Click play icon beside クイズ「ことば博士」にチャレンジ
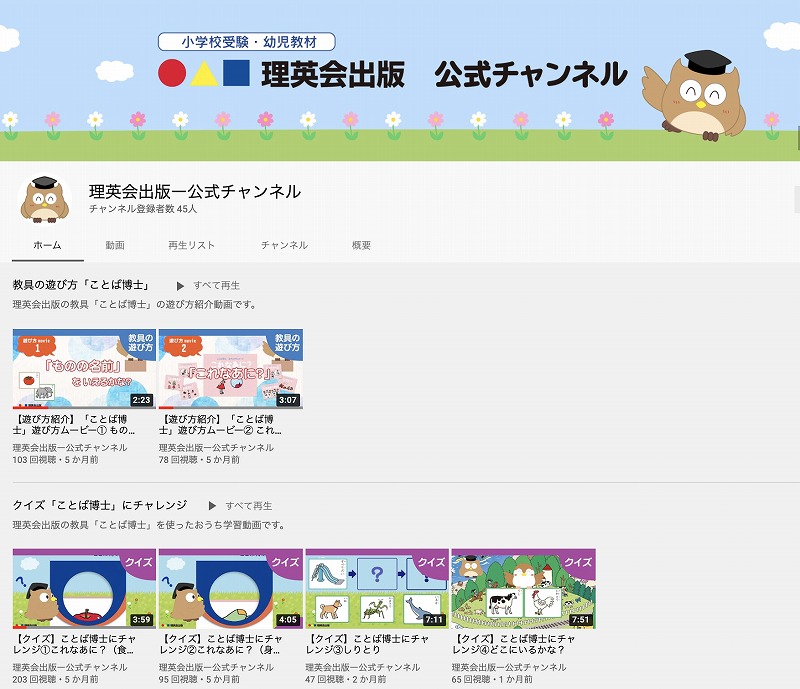 [212, 506]
